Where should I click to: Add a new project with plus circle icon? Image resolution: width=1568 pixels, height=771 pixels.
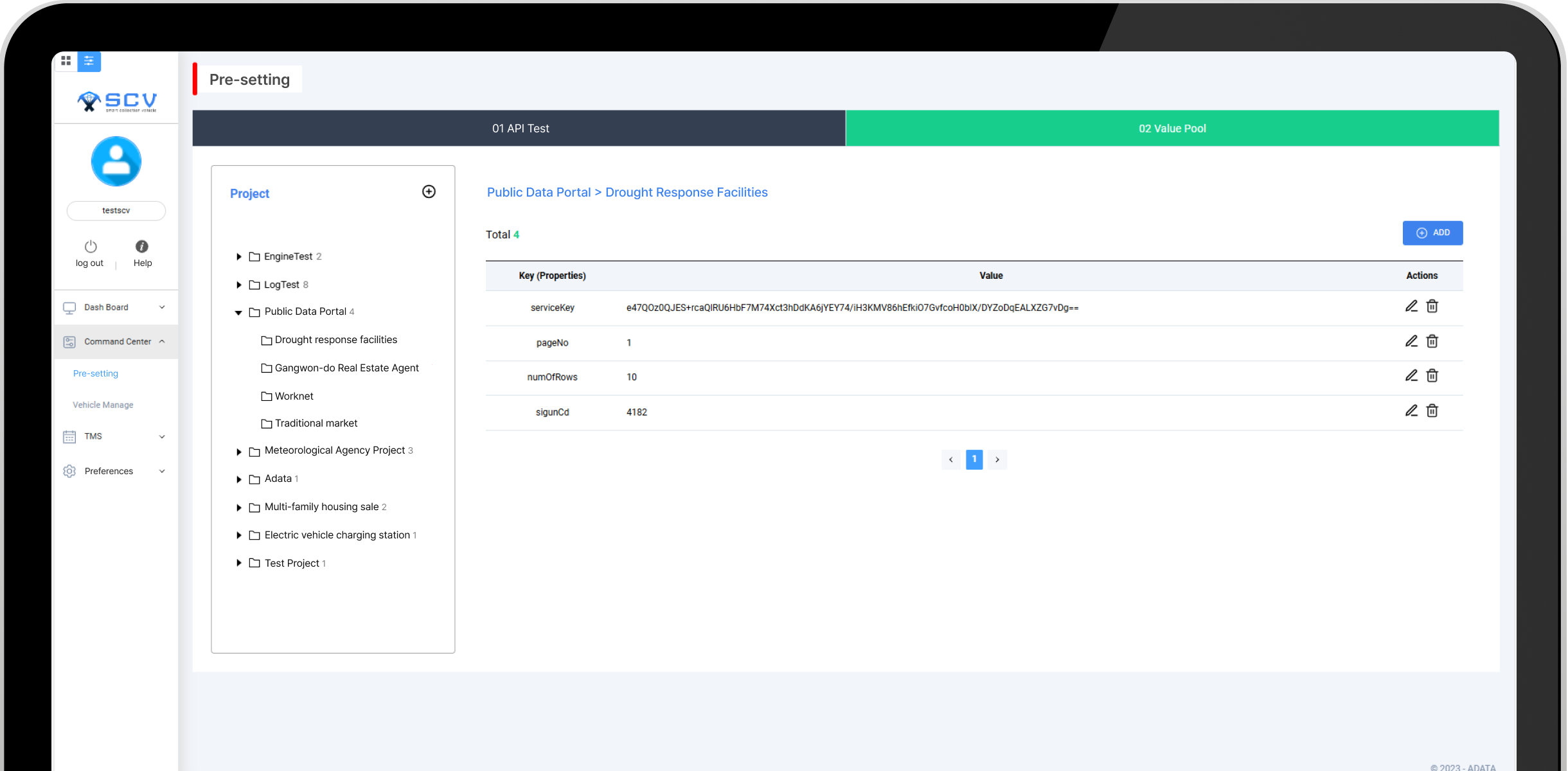429,191
